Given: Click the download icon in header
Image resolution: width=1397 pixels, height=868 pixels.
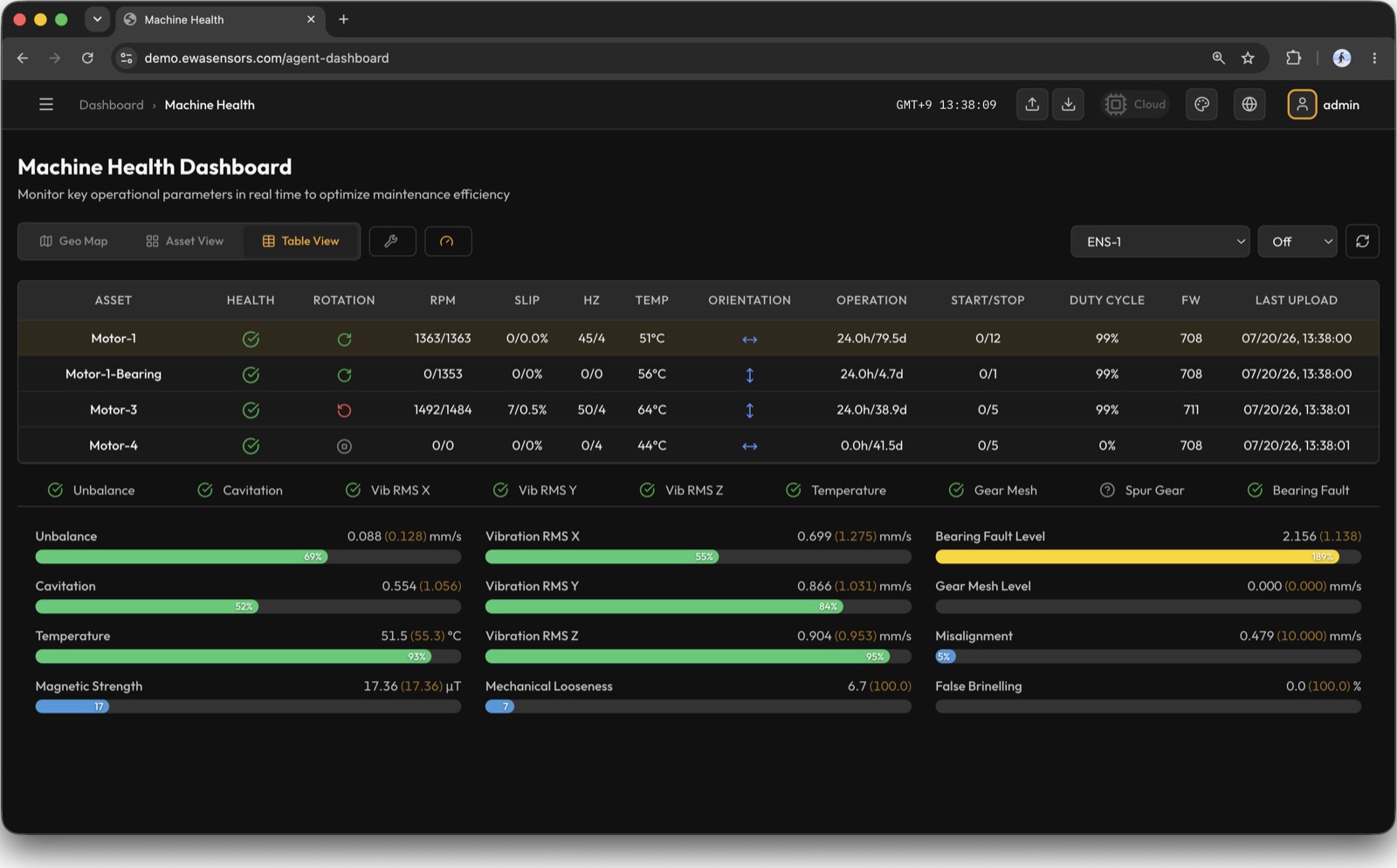Looking at the screenshot, I should 1068,105.
